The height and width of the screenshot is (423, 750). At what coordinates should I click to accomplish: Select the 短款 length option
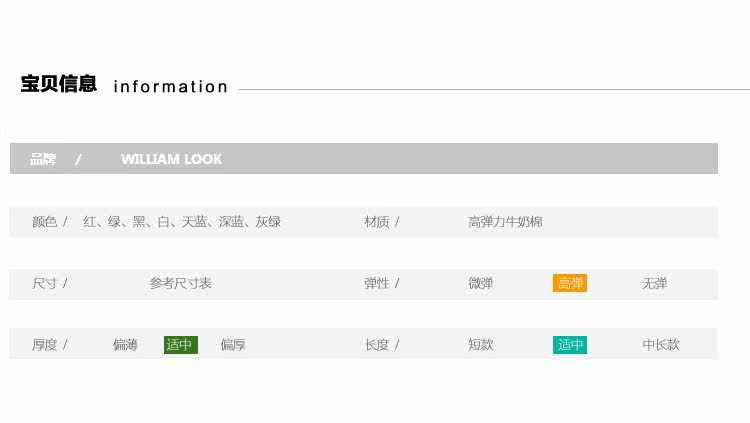coord(481,345)
